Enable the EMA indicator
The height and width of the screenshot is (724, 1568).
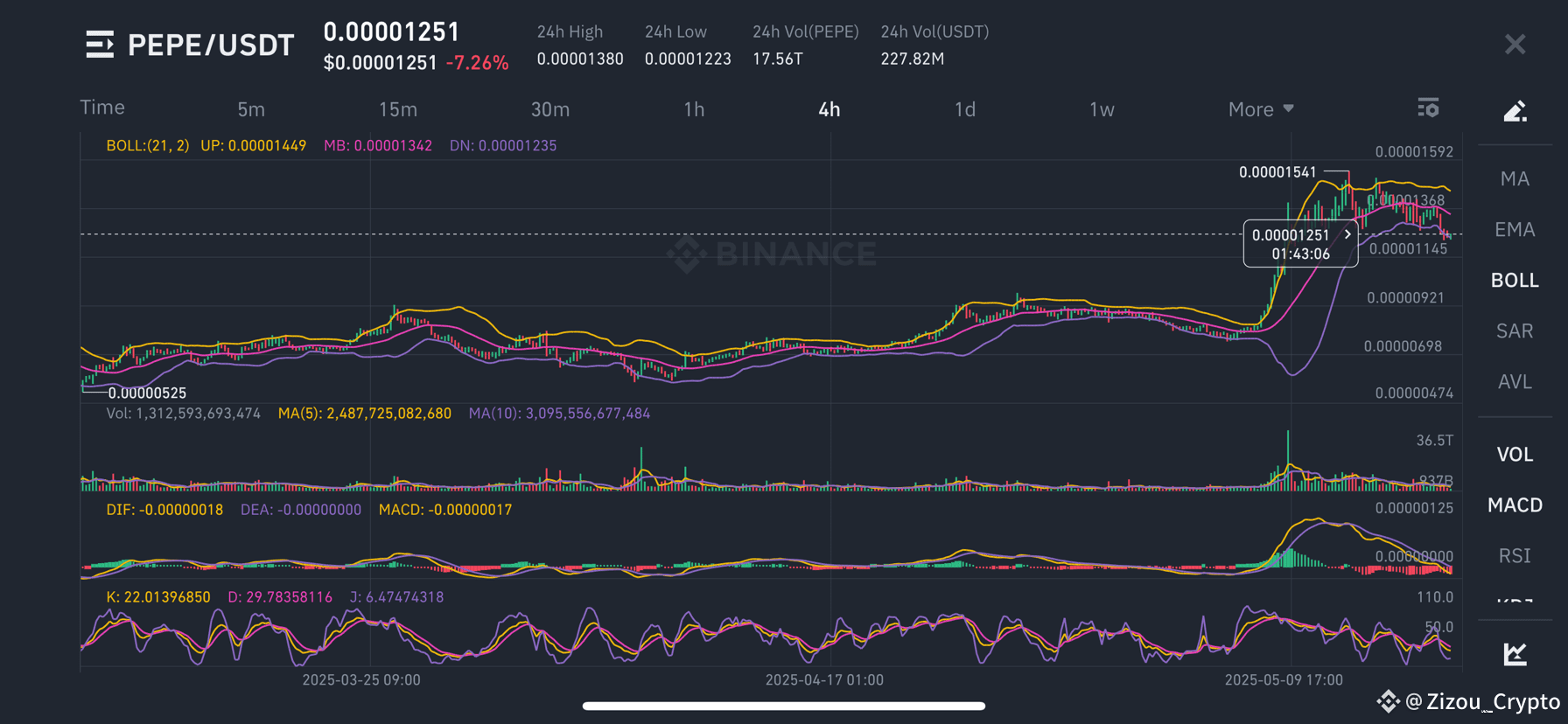1515,230
